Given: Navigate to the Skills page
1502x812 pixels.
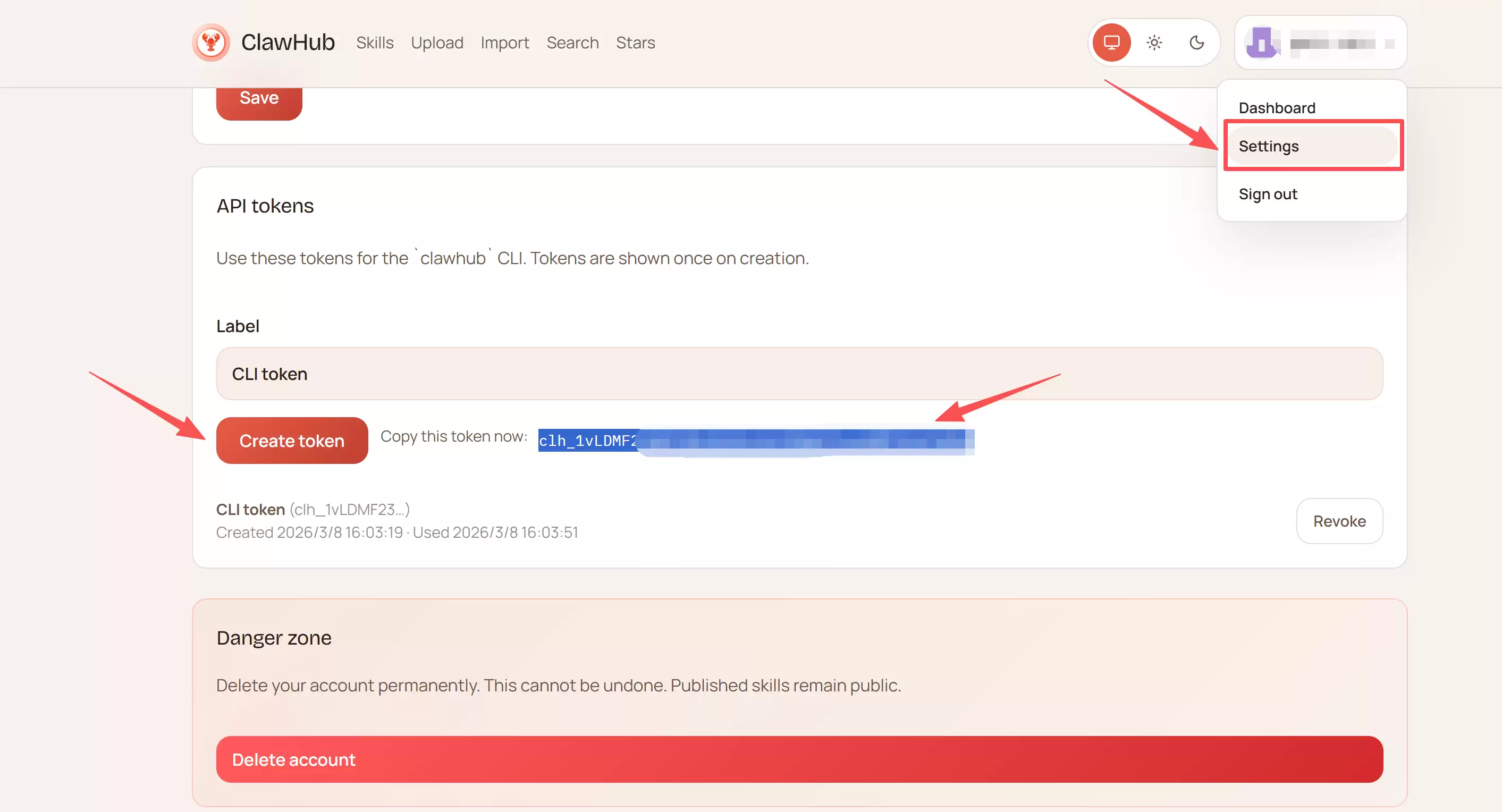Looking at the screenshot, I should pyautogui.click(x=375, y=43).
